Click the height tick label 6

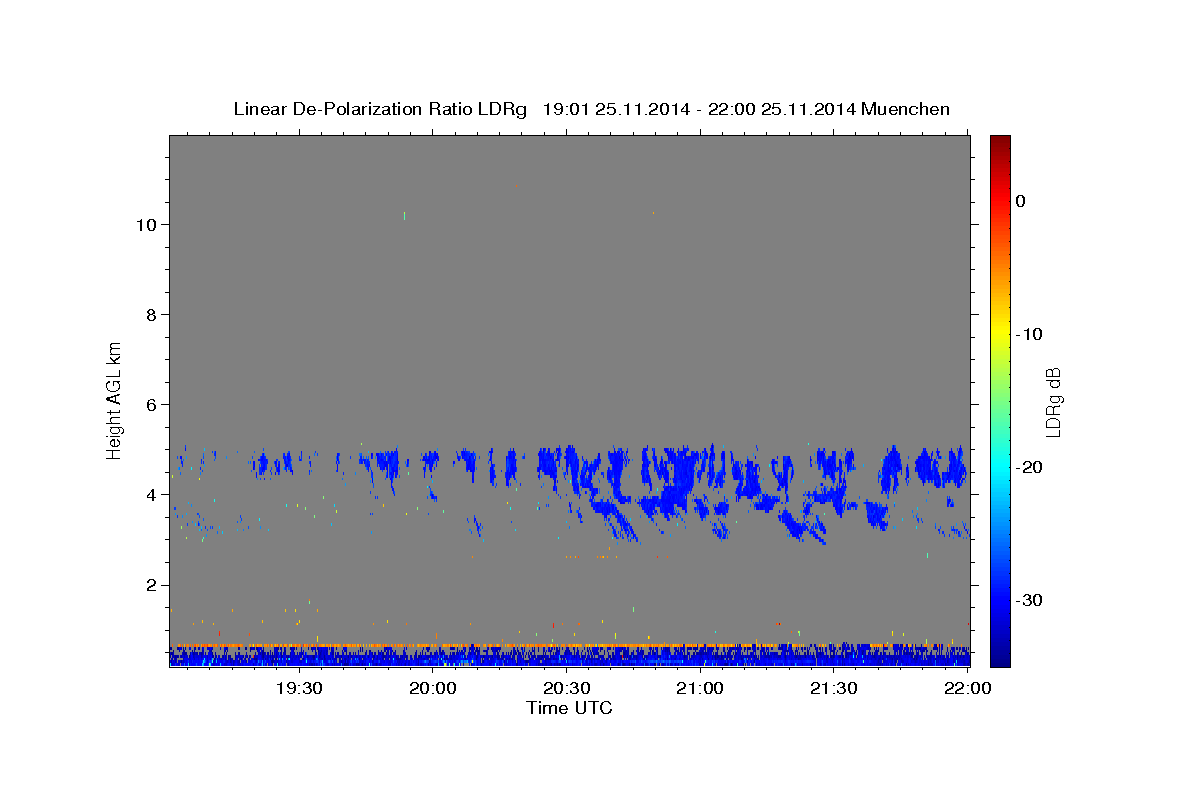(x=149, y=405)
